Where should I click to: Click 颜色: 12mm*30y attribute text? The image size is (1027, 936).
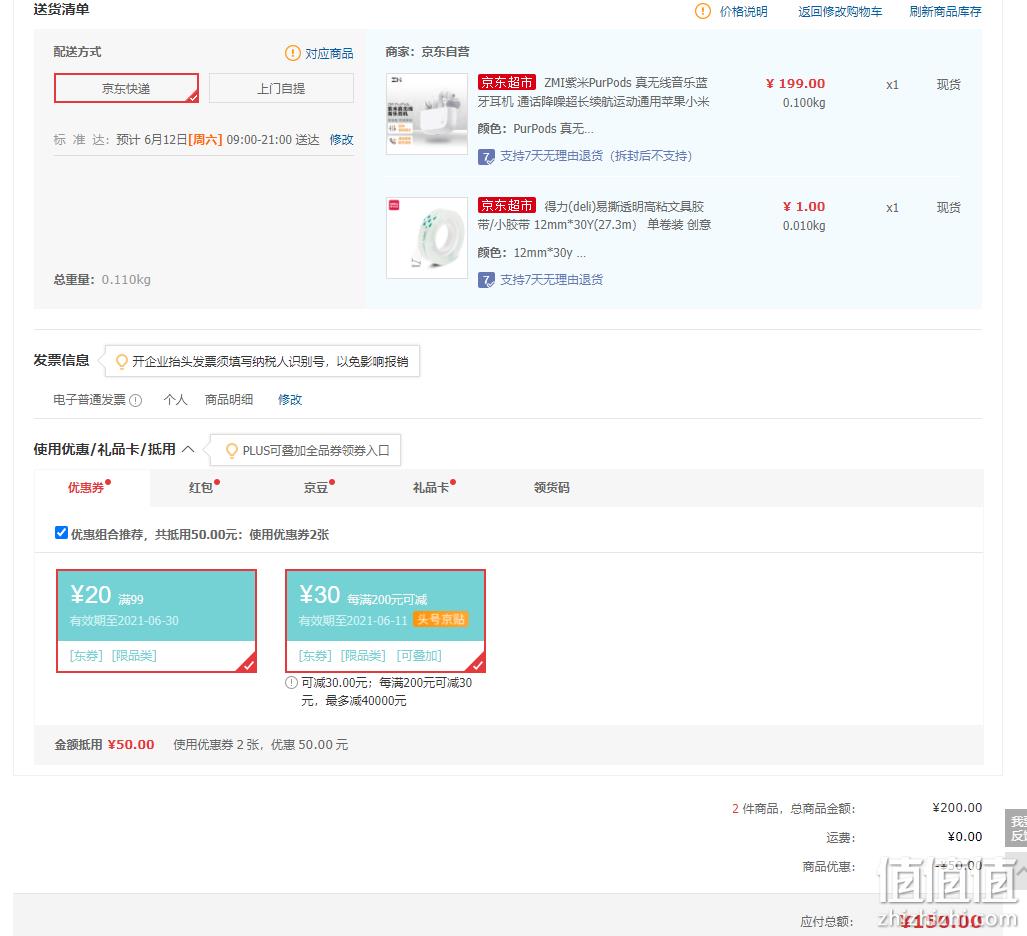click(x=532, y=253)
